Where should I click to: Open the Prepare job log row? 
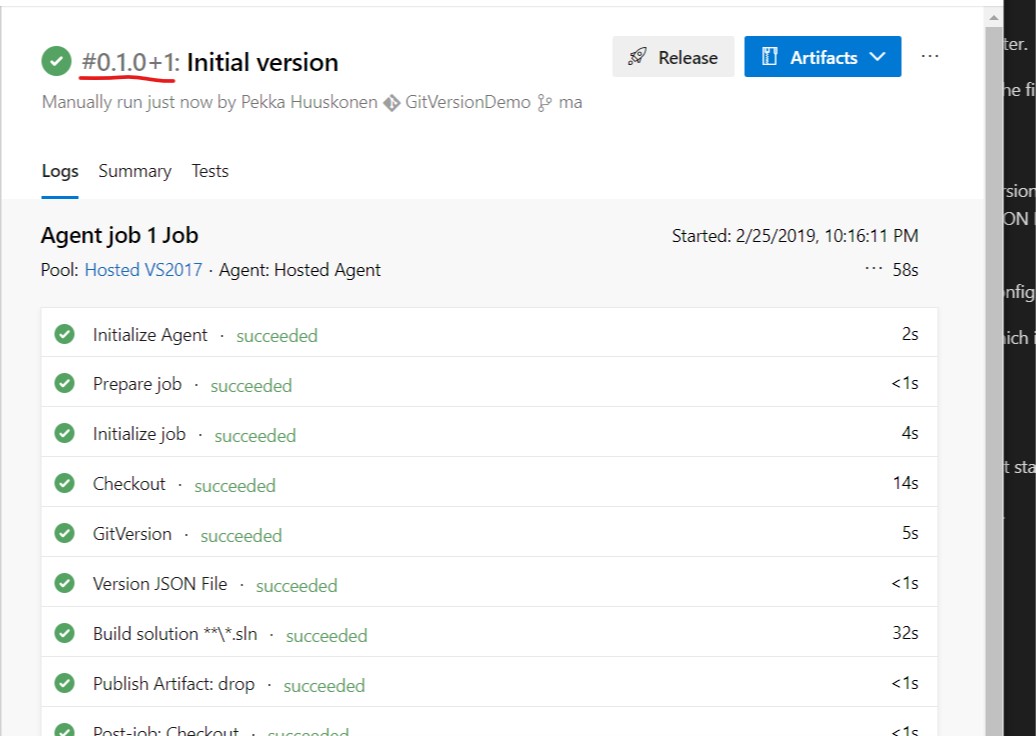(x=489, y=382)
